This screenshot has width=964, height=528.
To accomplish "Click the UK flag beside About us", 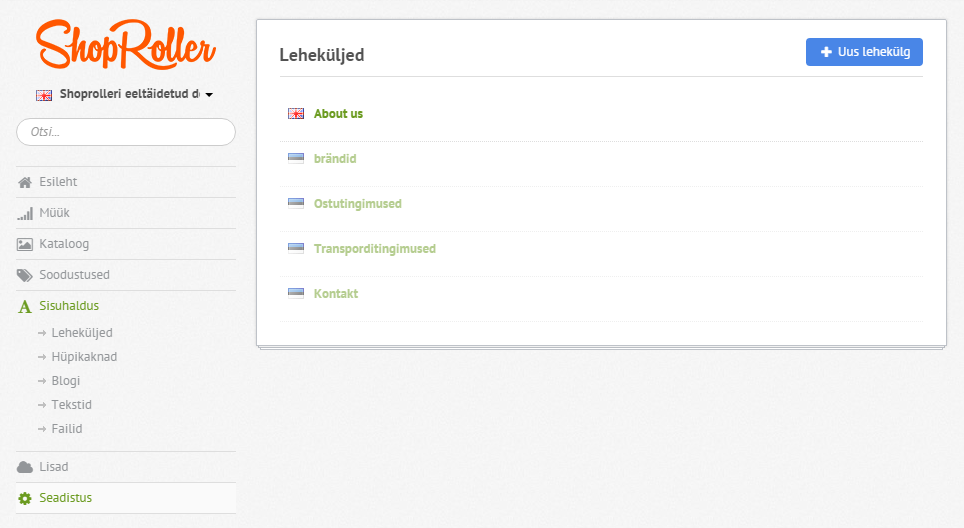I will pos(296,114).
